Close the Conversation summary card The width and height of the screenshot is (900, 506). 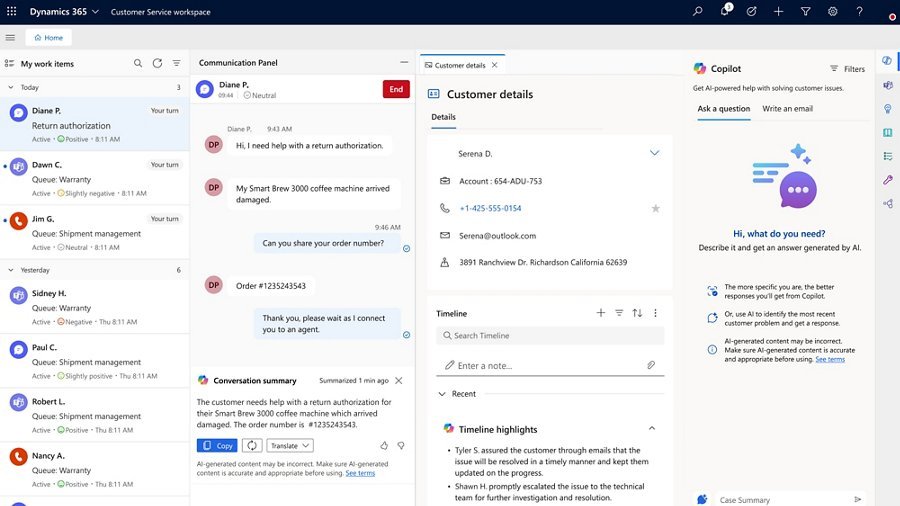click(x=399, y=380)
